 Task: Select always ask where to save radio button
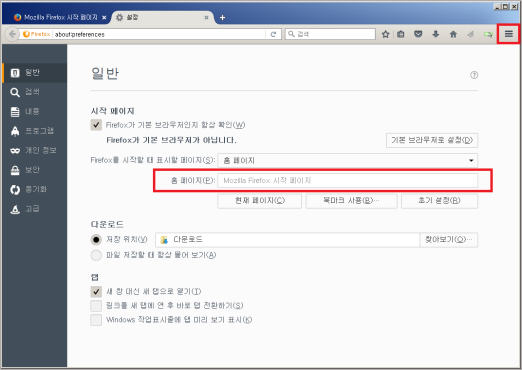(x=96, y=255)
